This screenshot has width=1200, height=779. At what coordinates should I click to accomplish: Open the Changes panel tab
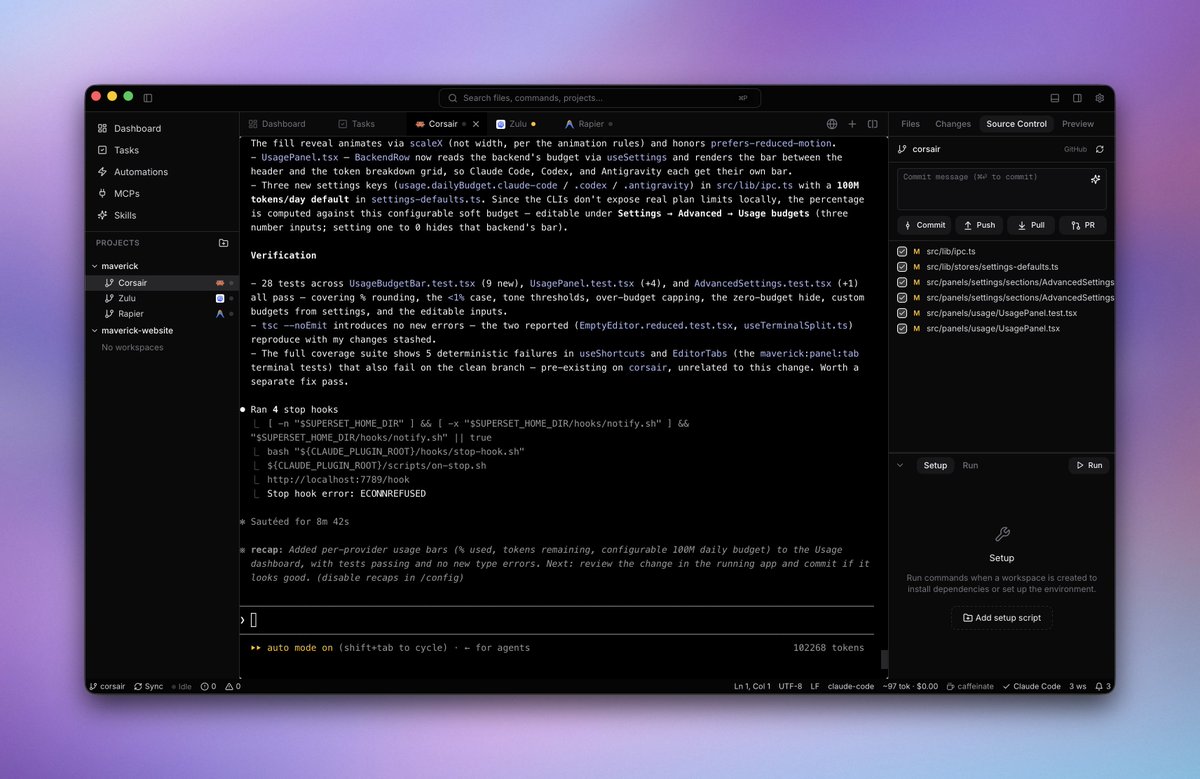coord(953,124)
